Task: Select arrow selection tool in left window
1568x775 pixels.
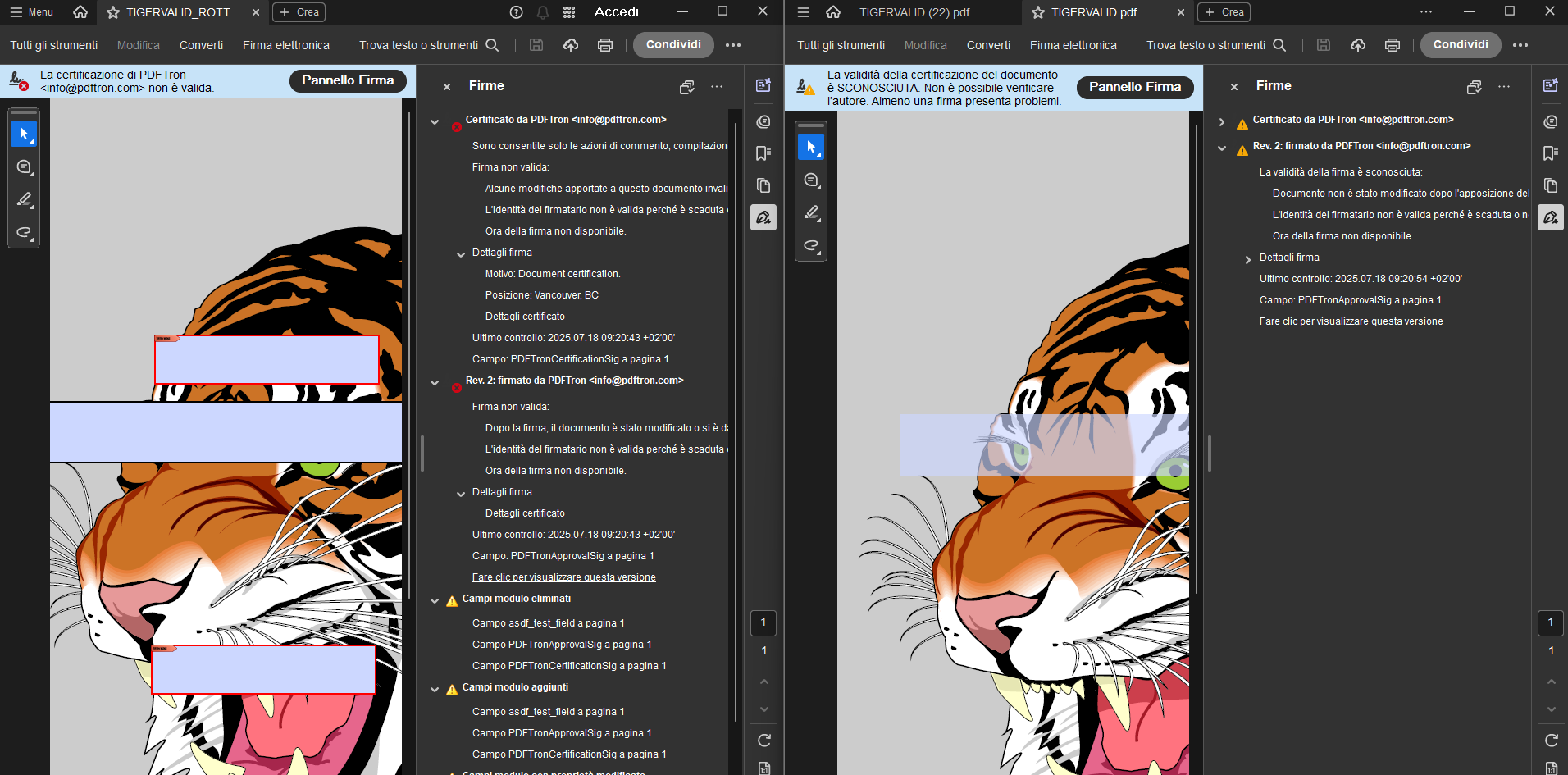Action: tap(24, 134)
